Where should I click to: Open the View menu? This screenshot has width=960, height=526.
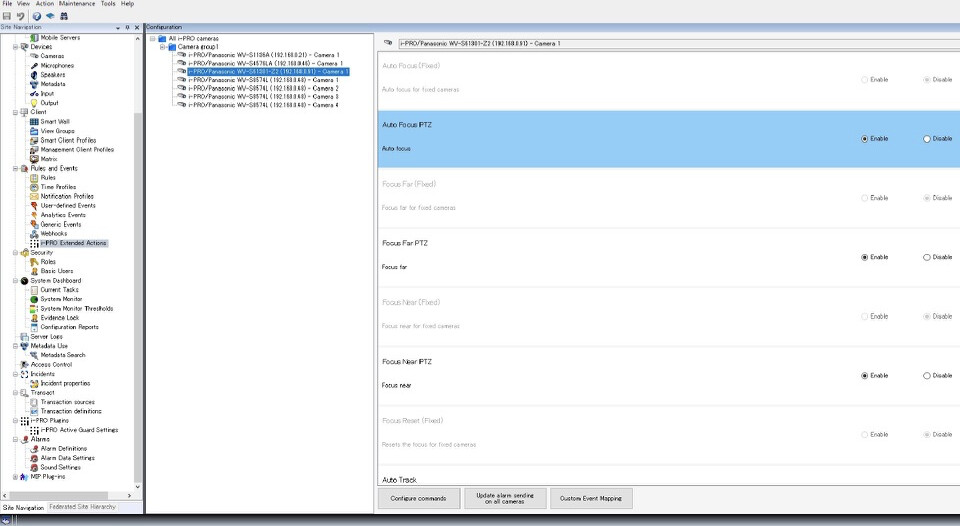(x=23, y=4)
